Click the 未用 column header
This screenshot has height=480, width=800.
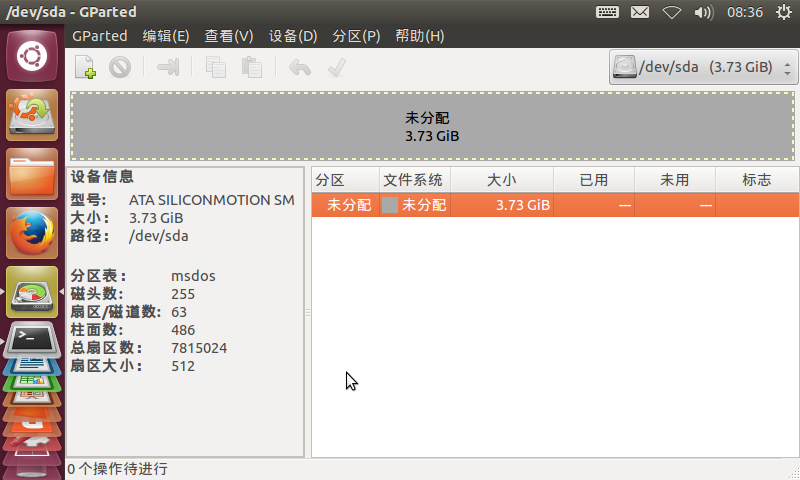click(674, 180)
